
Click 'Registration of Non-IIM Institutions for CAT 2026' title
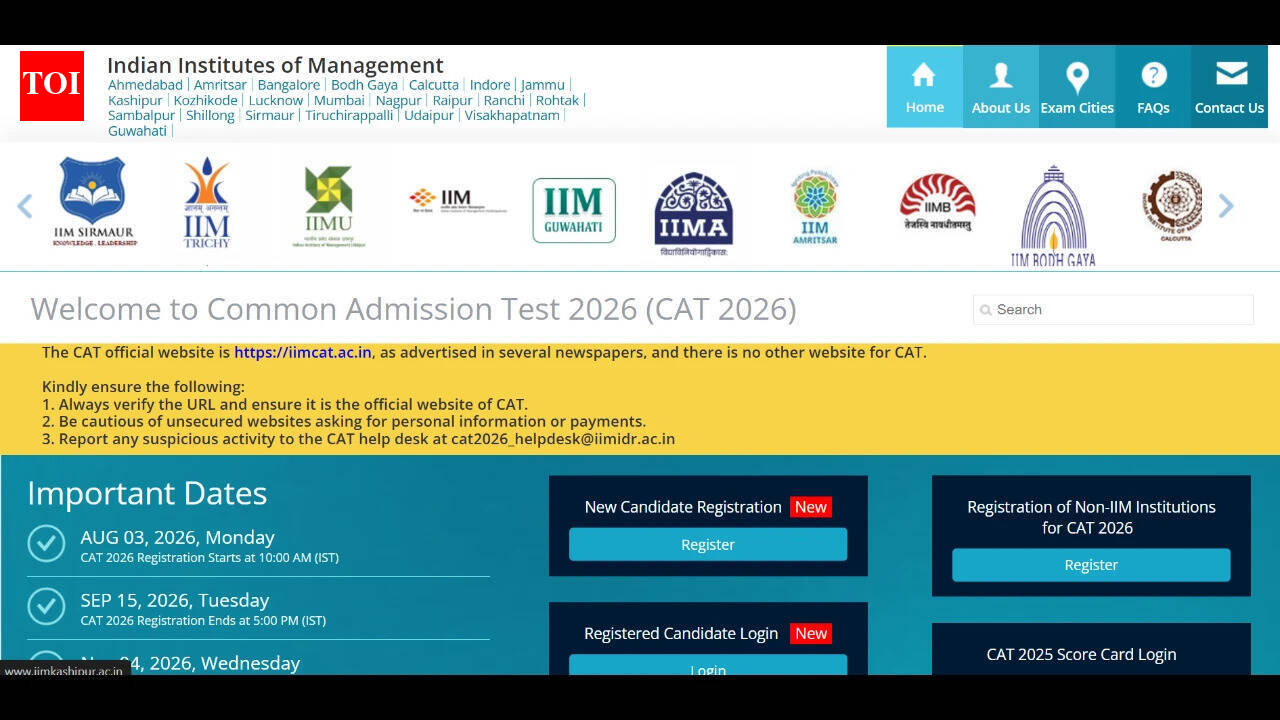pos(1091,517)
